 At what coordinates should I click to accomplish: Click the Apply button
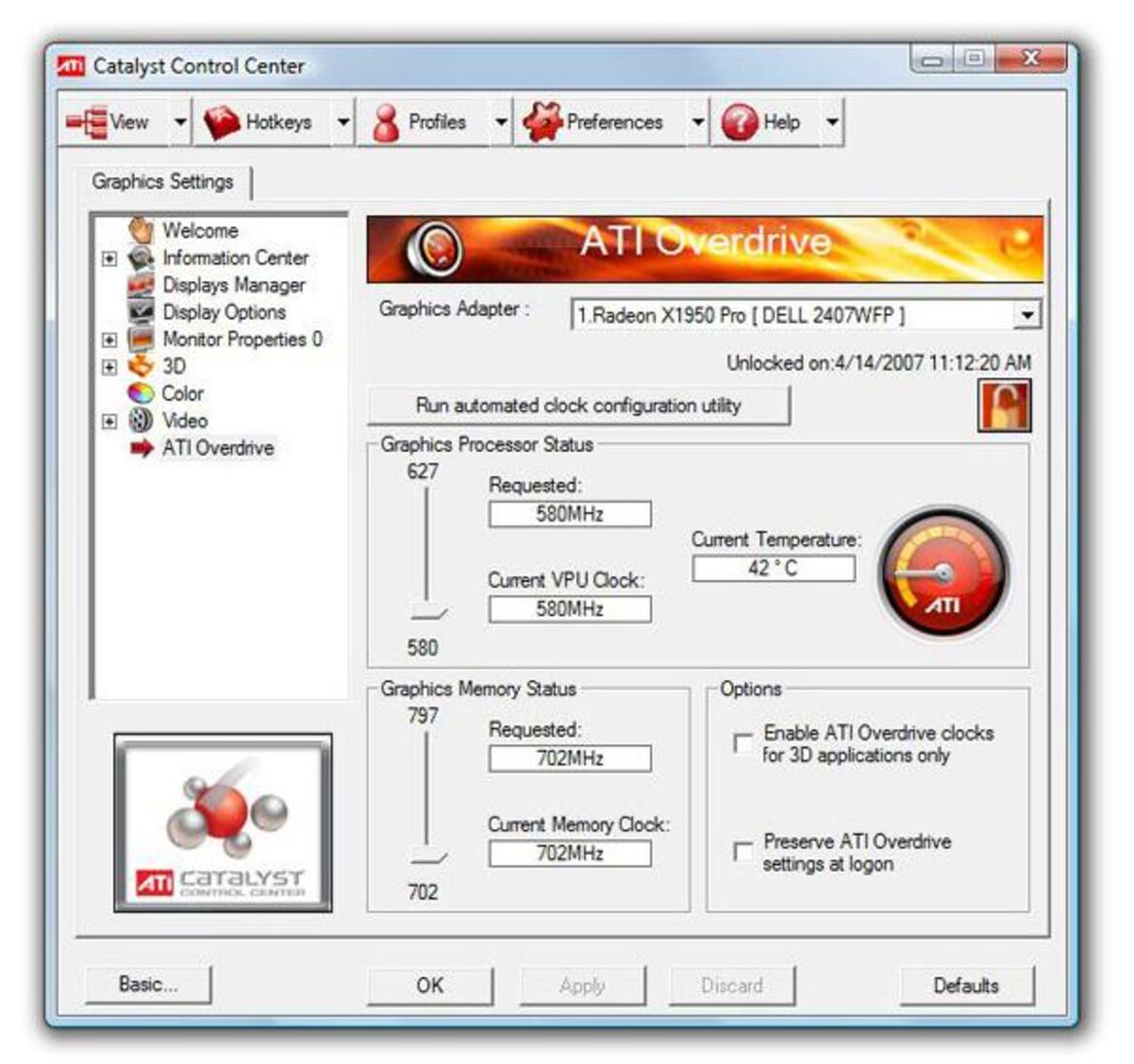tap(582, 985)
